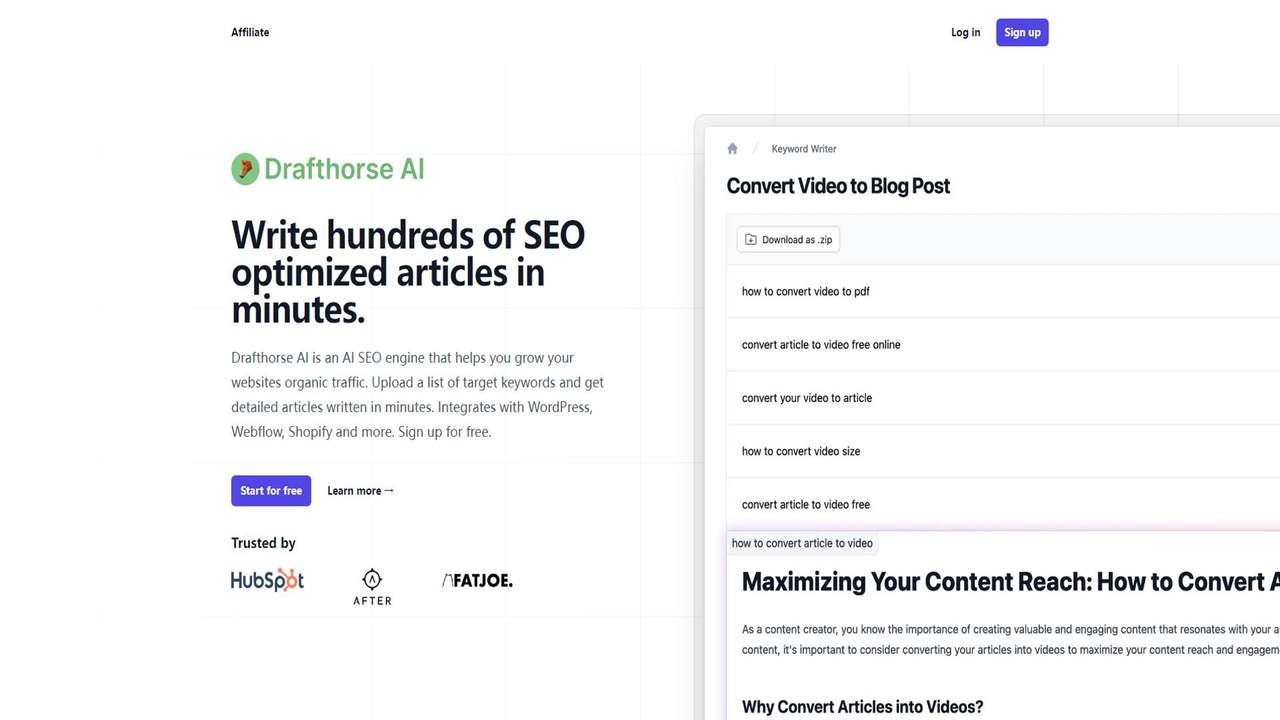Image resolution: width=1280 pixels, height=720 pixels.
Task: Follow the Learn more link
Action: coord(361,491)
